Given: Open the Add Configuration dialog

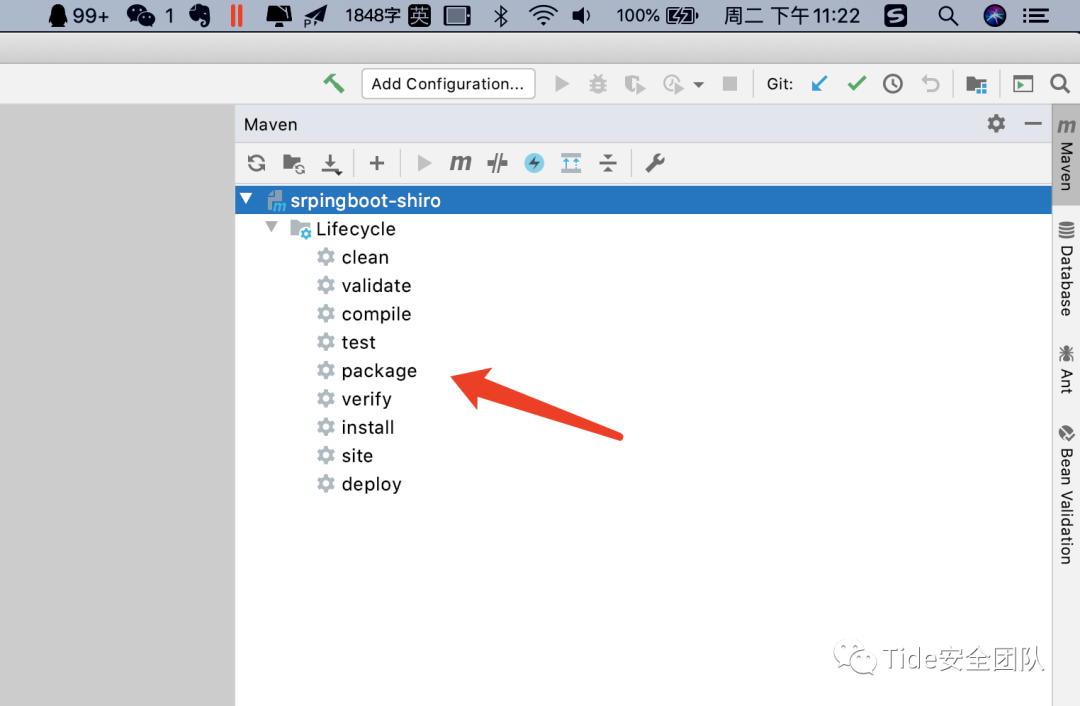Looking at the screenshot, I should 448,84.
